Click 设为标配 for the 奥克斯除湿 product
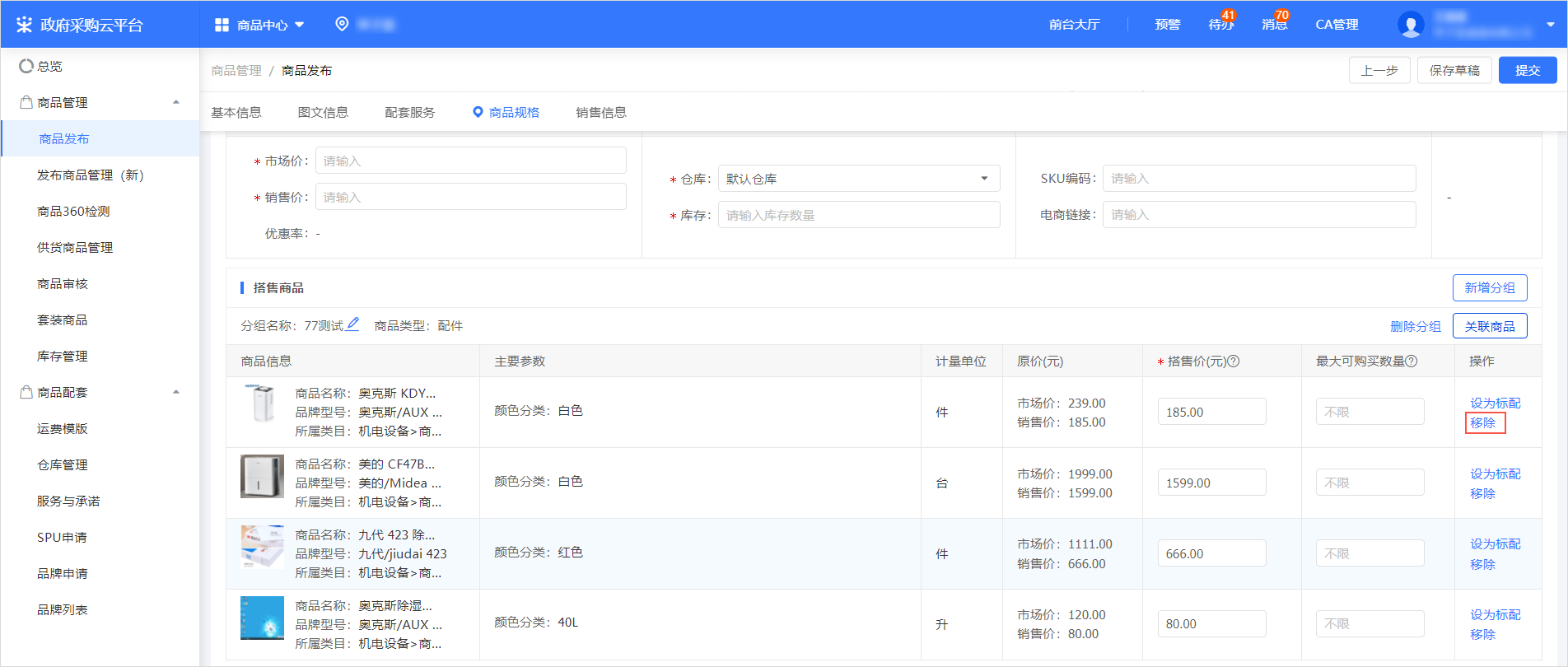Screen dimensions: 1568x667 (1496, 614)
